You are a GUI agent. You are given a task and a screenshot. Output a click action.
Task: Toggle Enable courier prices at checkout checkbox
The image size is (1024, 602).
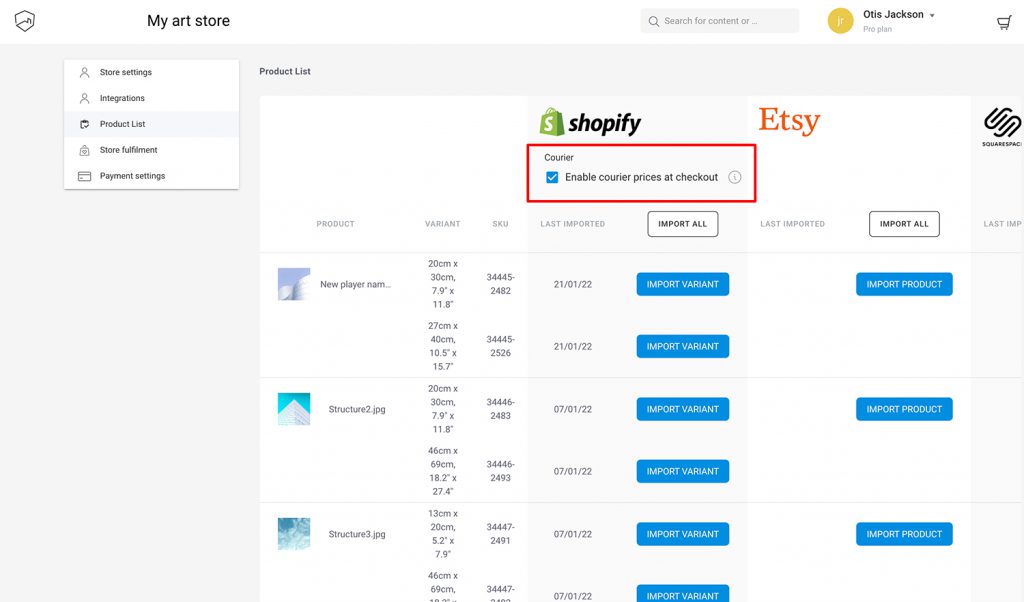(x=552, y=177)
